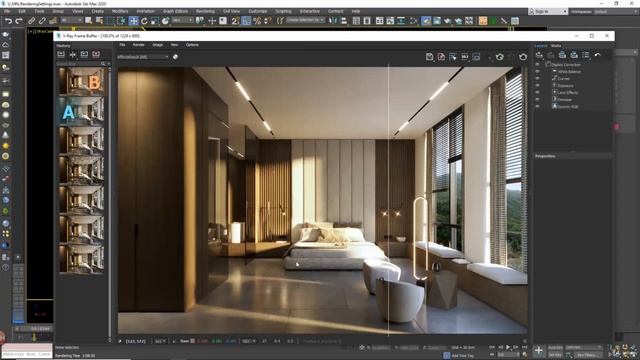
Task: Toggle the Angle Snap icon
Action: point(246,21)
